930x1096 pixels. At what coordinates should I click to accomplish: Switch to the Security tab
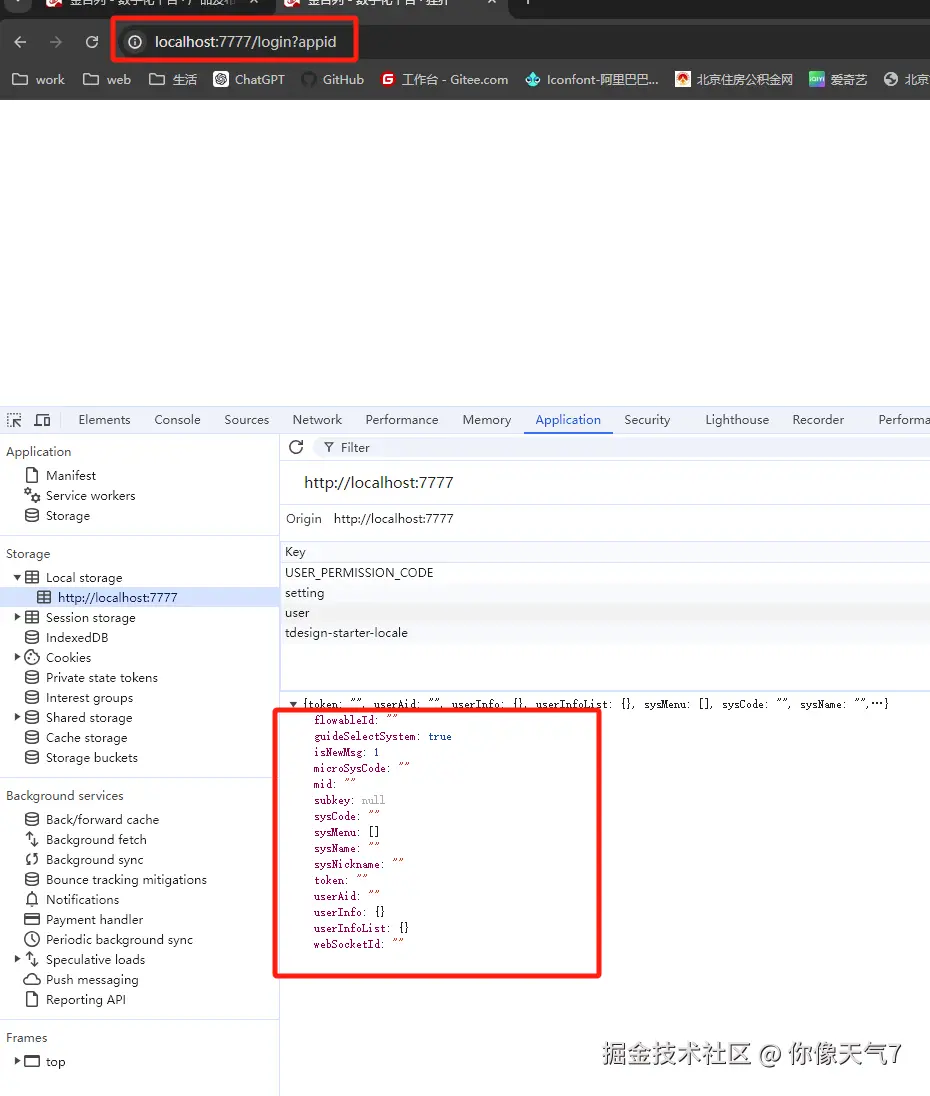point(647,420)
